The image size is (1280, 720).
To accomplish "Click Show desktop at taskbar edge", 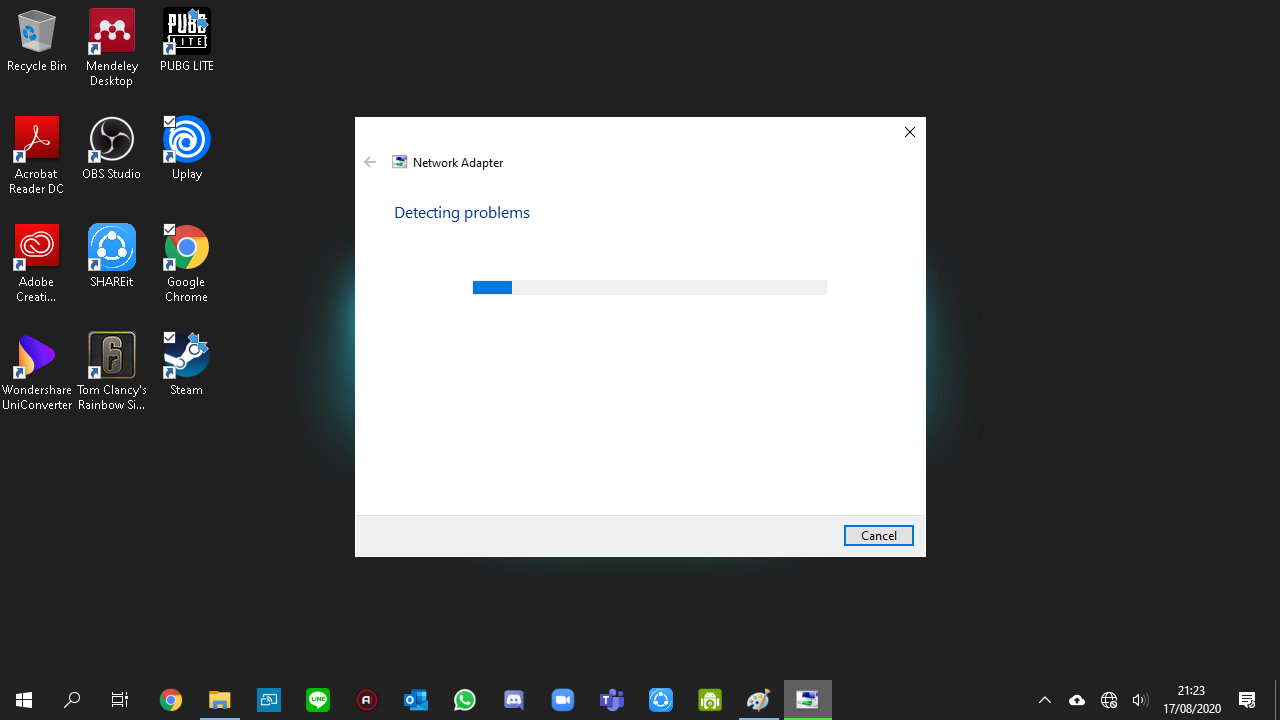I will click(x=1277, y=700).
